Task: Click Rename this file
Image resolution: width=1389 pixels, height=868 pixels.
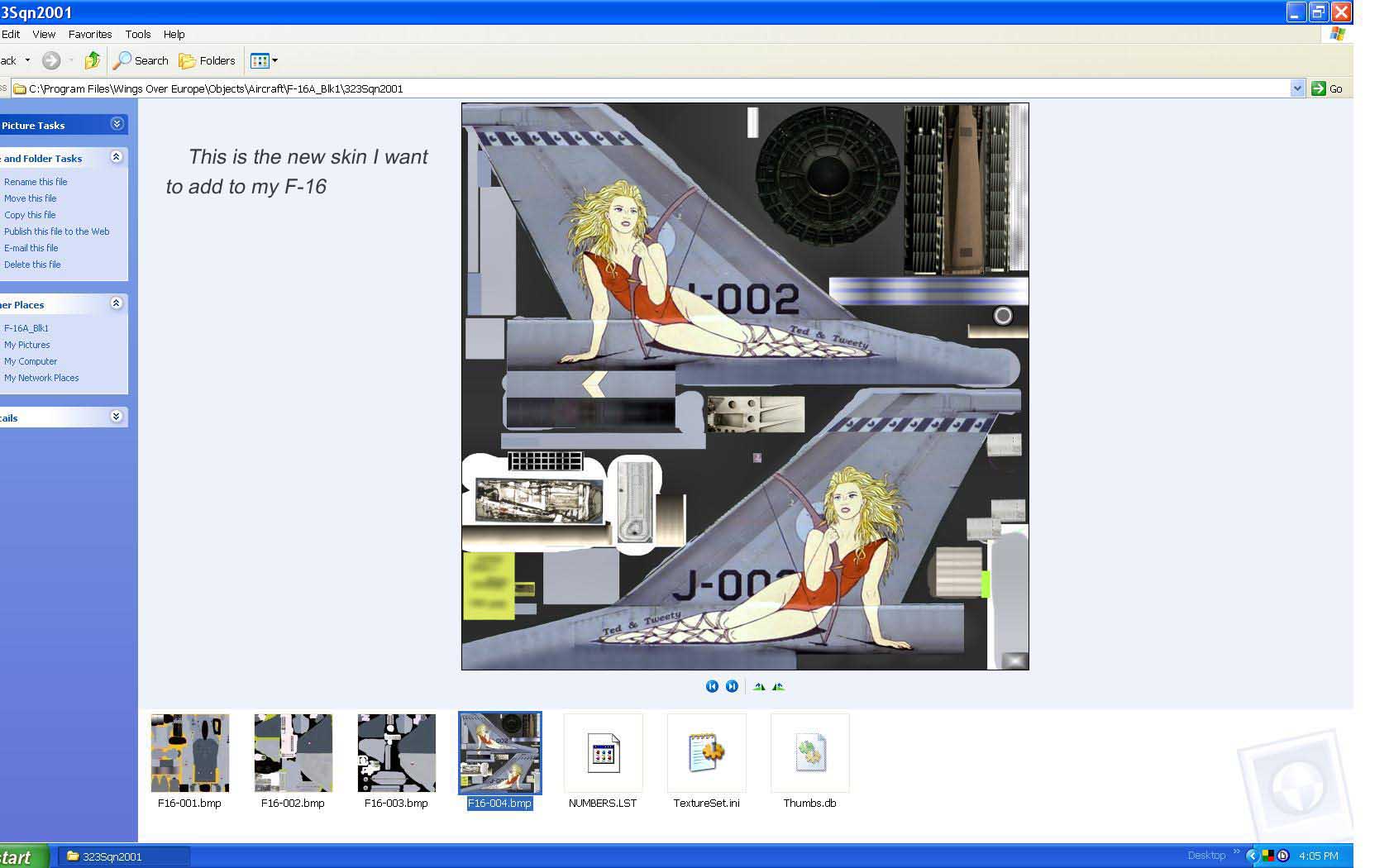Action: pos(36,182)
